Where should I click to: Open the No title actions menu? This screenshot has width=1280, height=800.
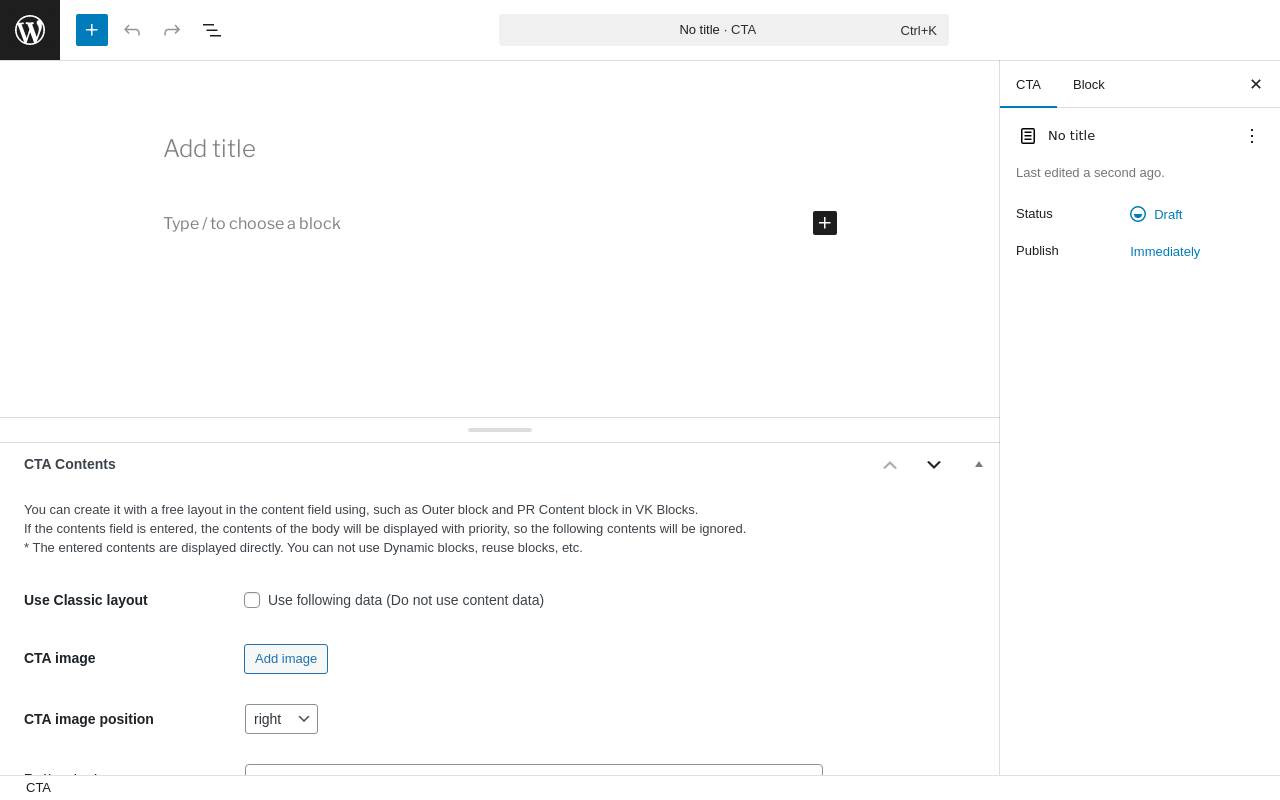[1251, 136]
